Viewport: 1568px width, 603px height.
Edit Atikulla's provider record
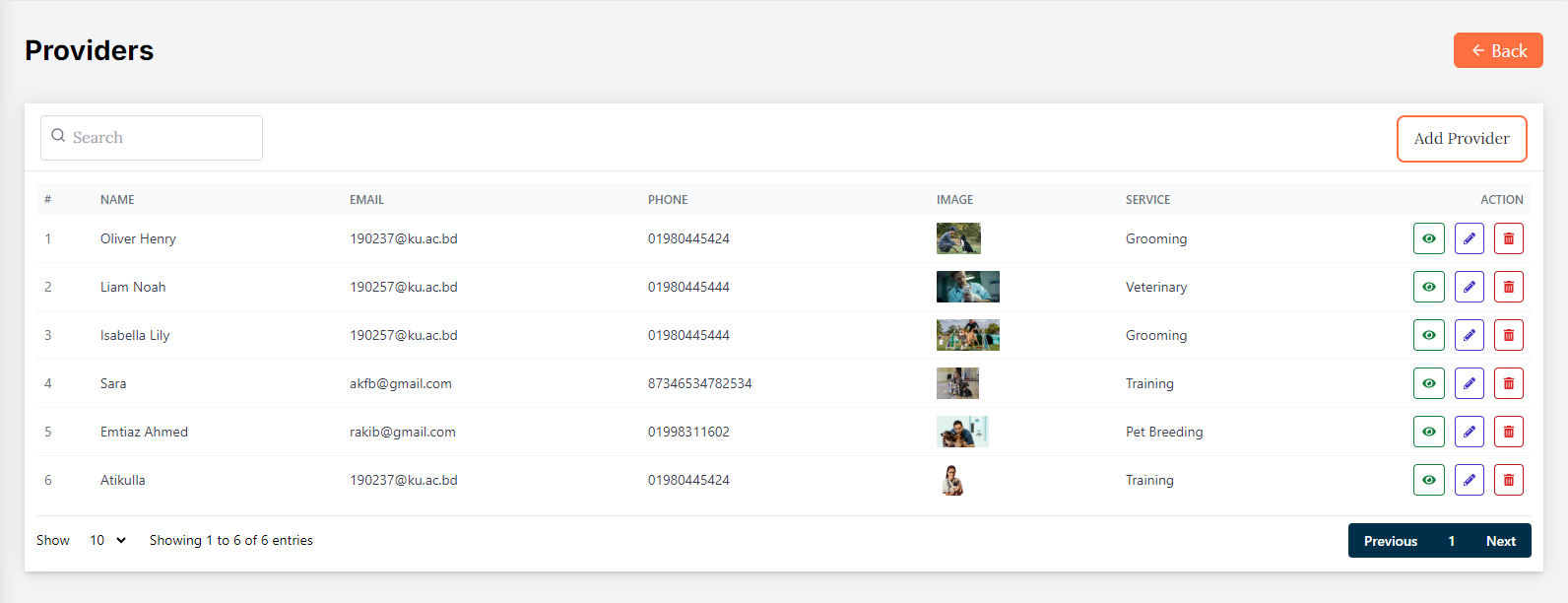point(1469,480)
